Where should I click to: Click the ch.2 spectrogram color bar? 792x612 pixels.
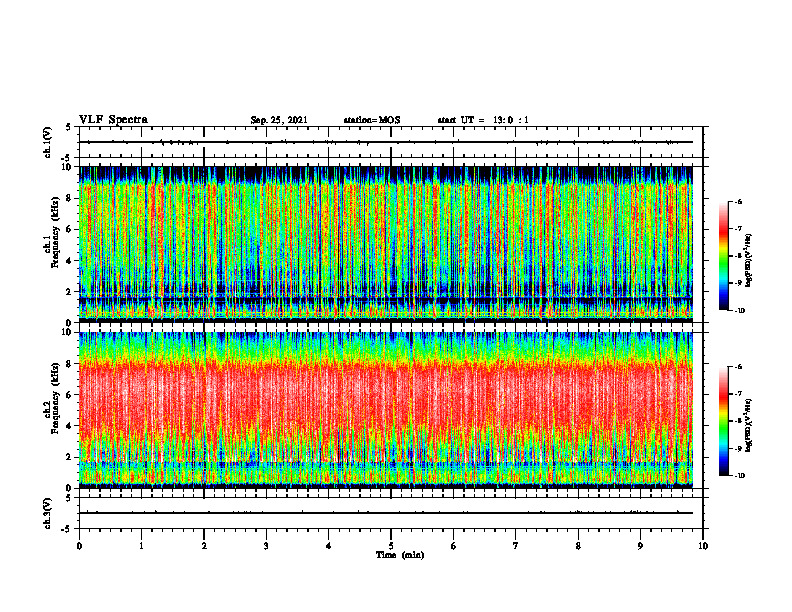point(723,421)
